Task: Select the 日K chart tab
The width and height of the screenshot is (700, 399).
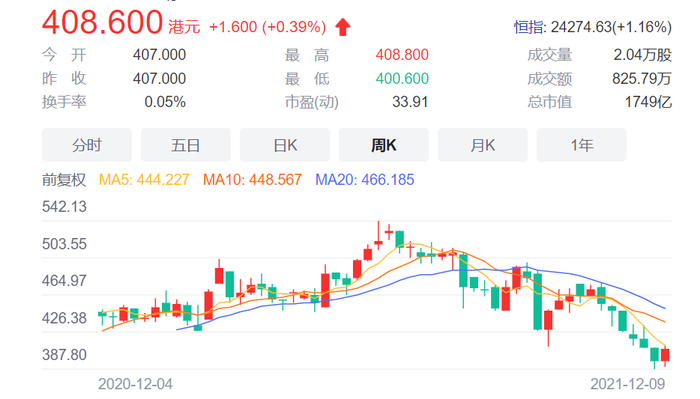Action: (285, 145)
